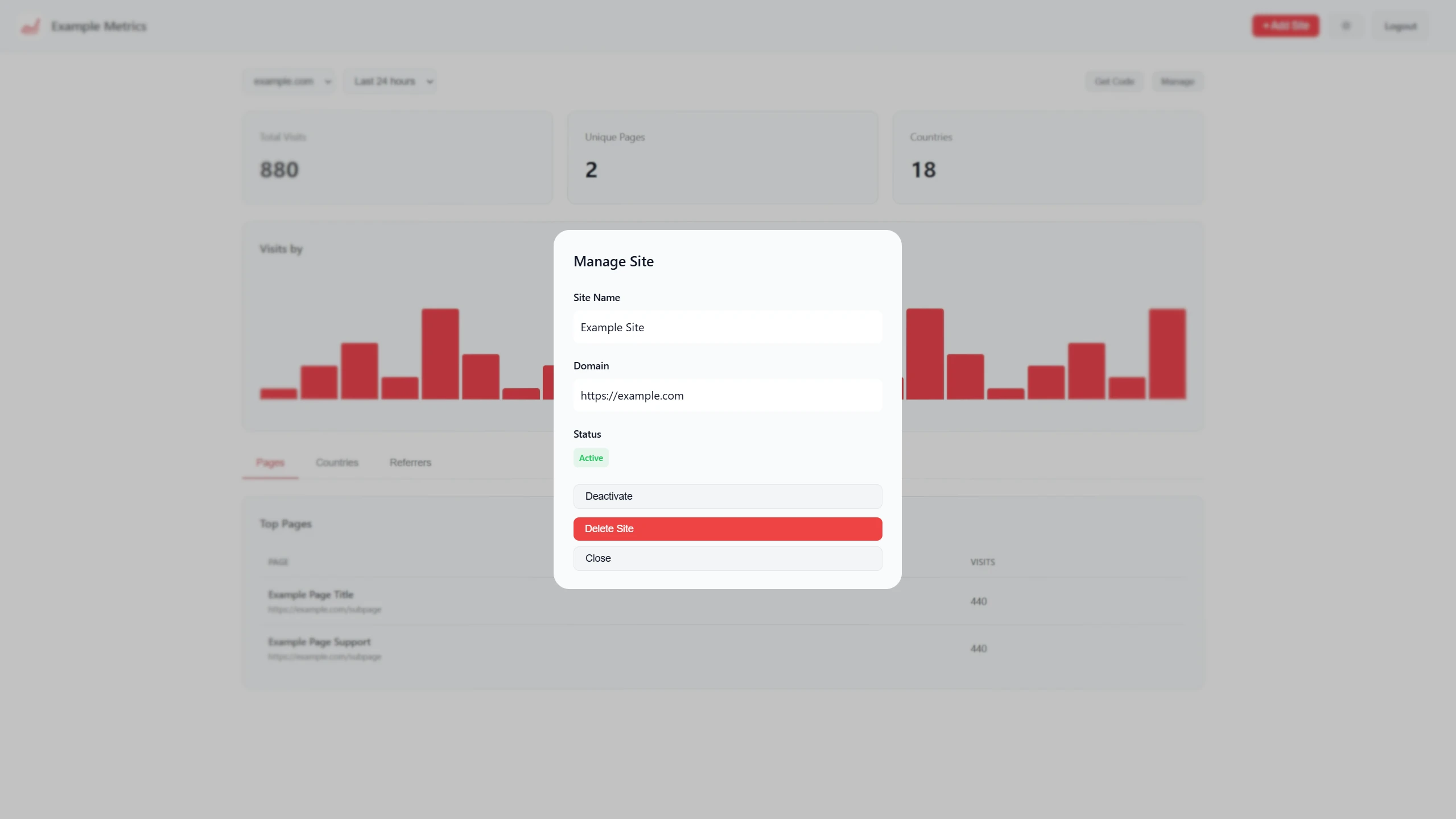1456x819 pixels.
Task: Click the Site Name input showing Example Site
Action: tap(727, 327)
